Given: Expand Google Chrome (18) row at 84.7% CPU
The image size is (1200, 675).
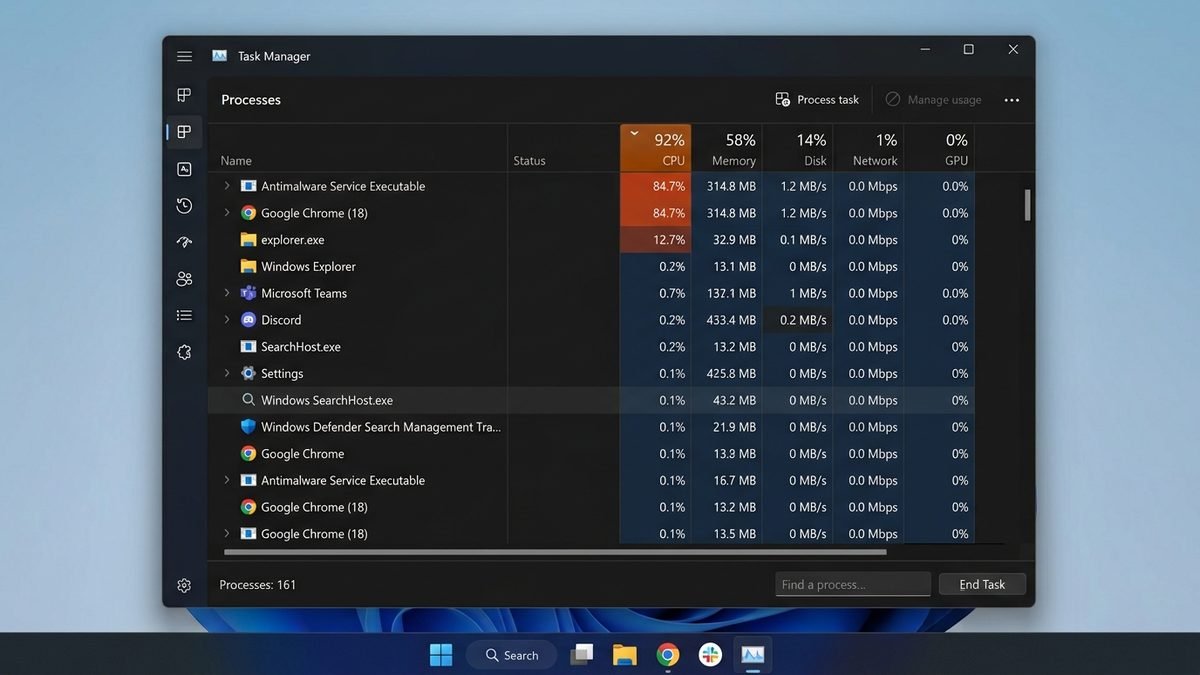Looking at the screenshot, I should (x=227, y=213).
